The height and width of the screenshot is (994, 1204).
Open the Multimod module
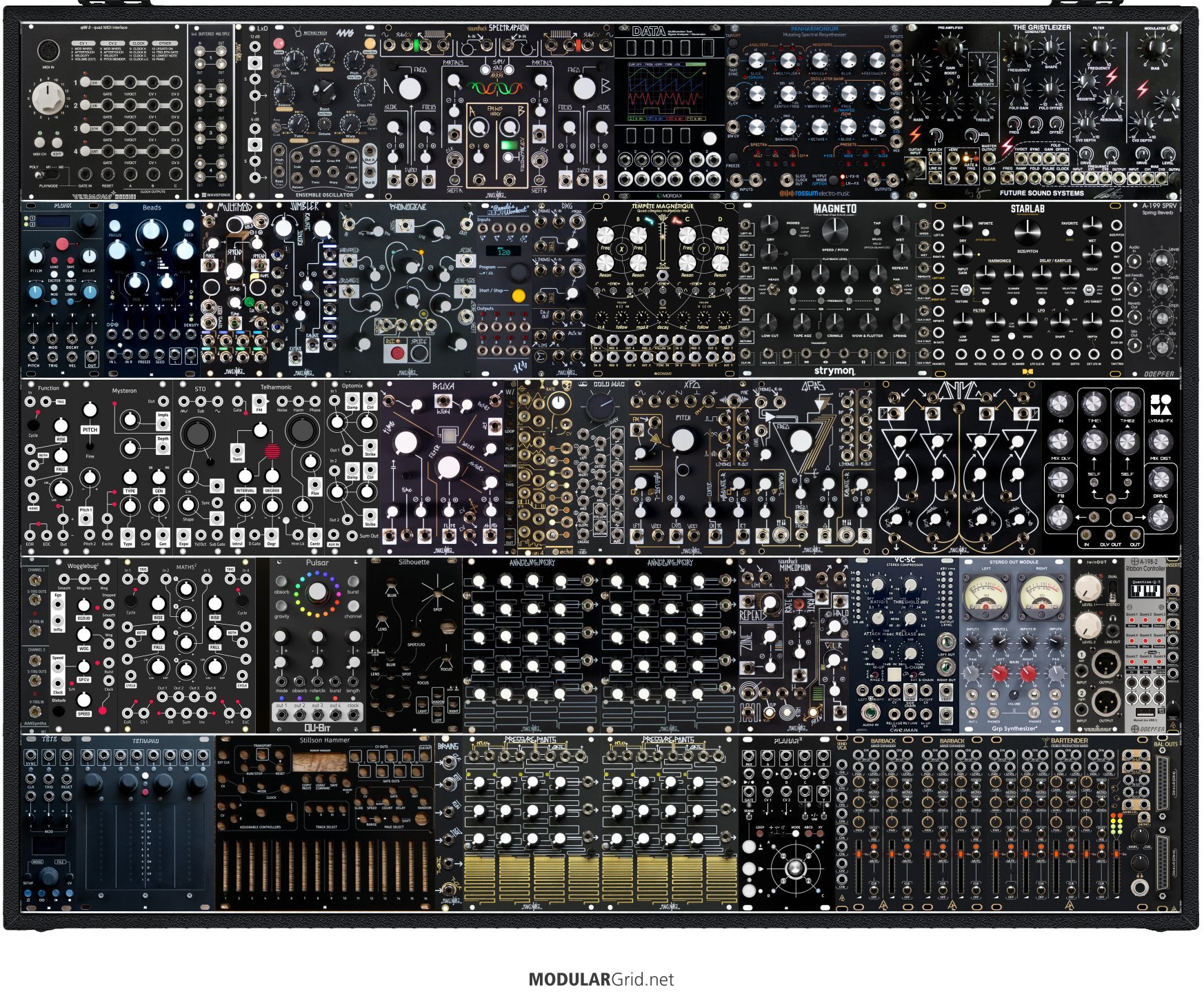(x=235, y=290)
